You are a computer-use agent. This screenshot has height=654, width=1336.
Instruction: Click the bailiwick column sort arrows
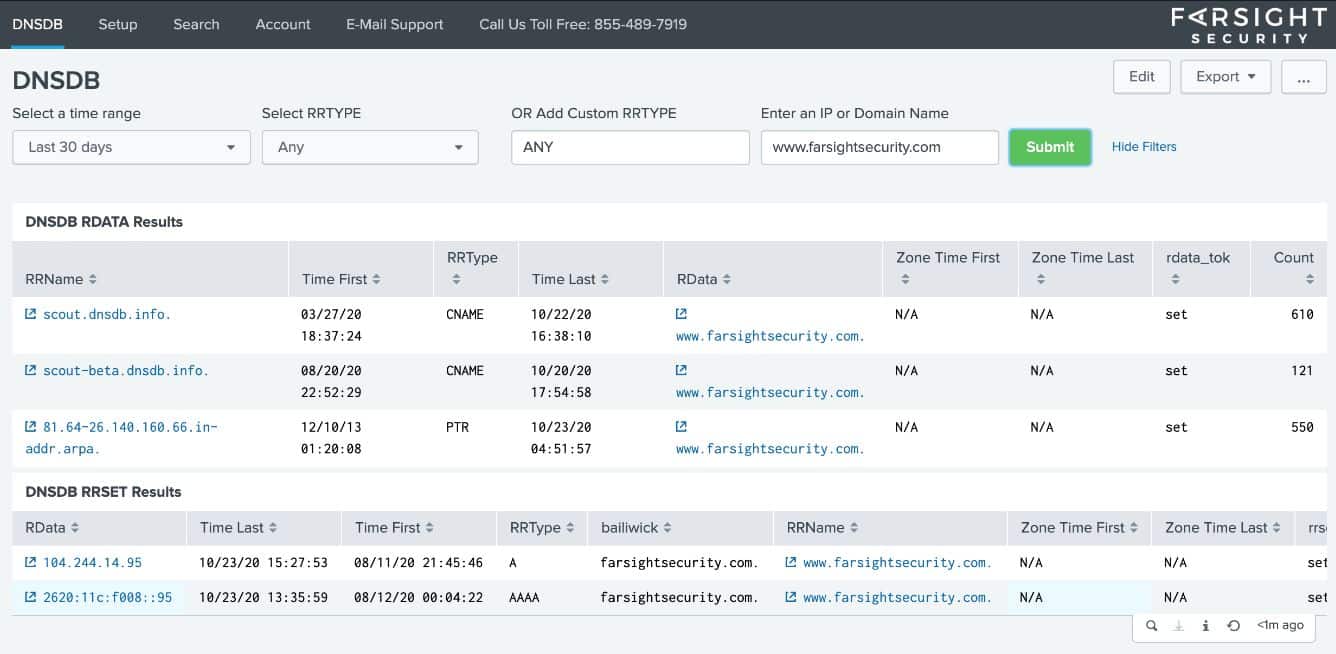pos(667,528)
